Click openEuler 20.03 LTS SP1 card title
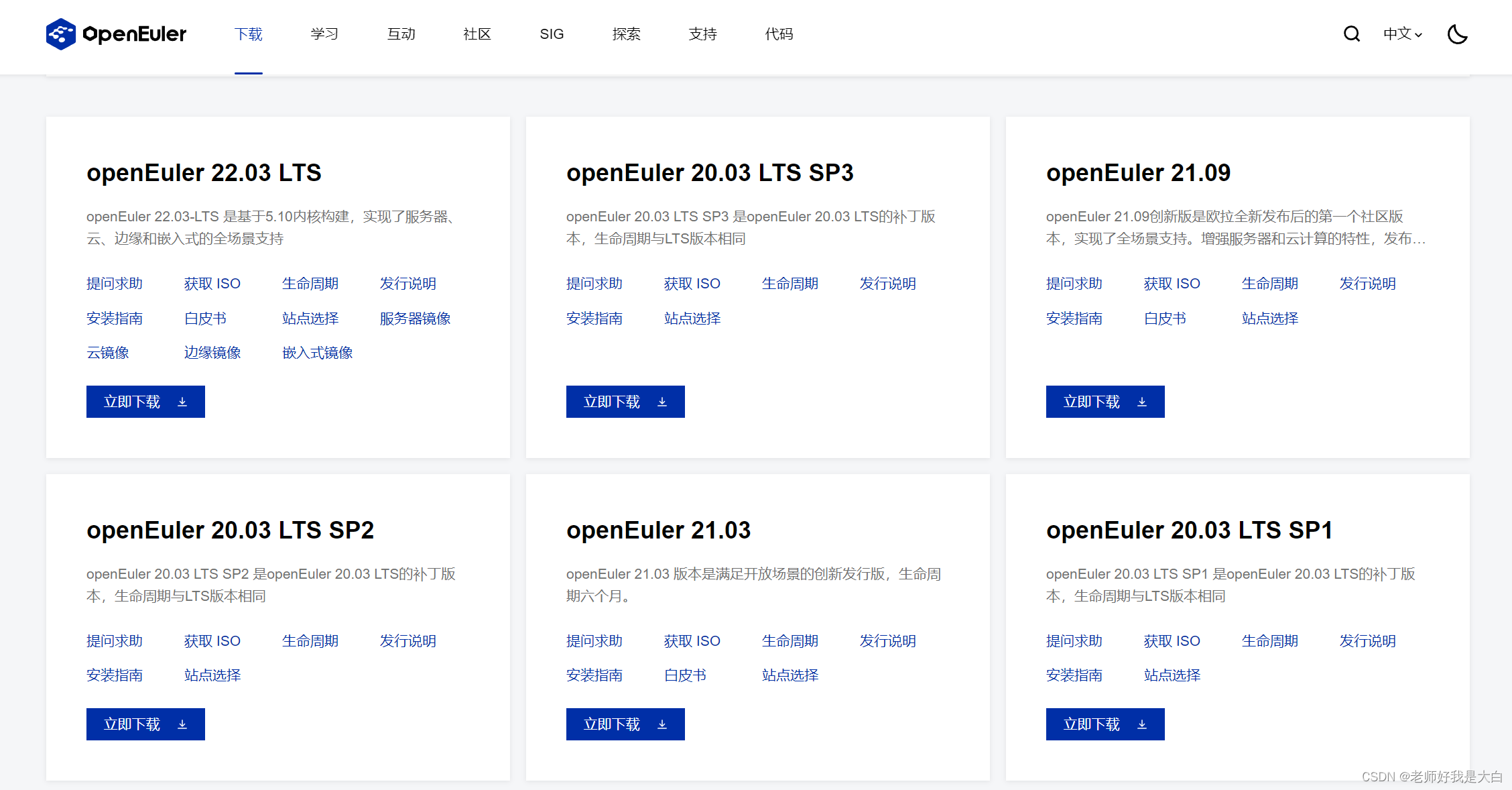Image resolution: width=1512 pixels, height=790 pixels. 1189,530
